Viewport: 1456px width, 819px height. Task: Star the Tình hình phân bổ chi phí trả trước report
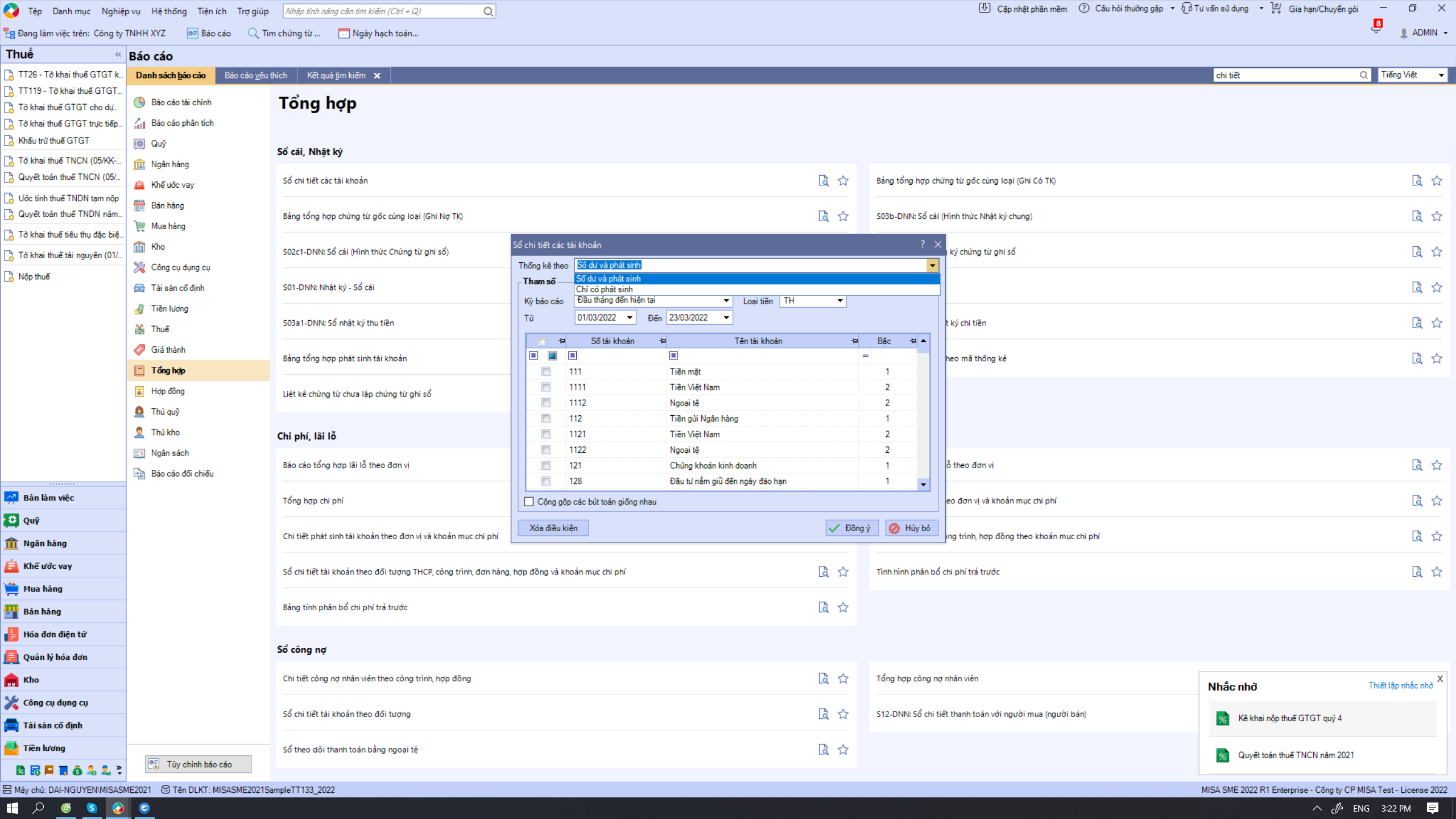1437,572
